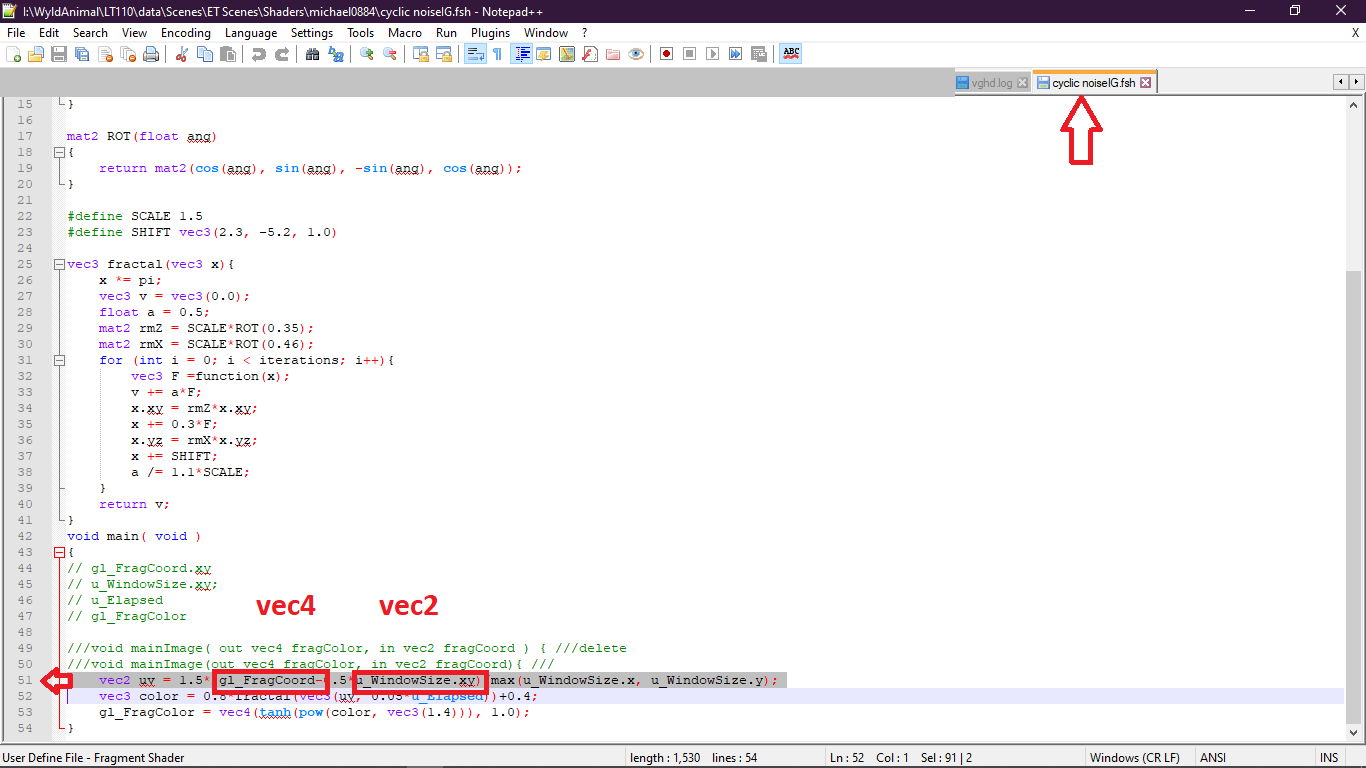Collapse the for loop fold at line 31
The height and width of the screenshot is (768, 1366).
59,361
